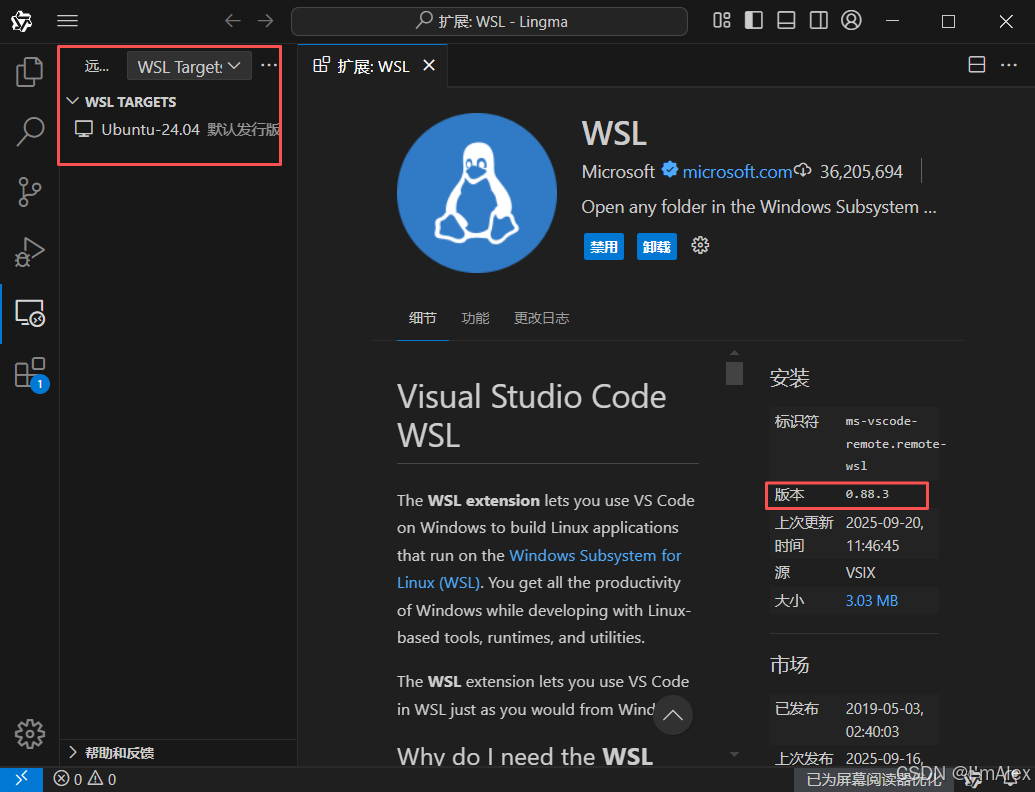Toggle the bottom panel visibility
This screenshot has height=792, width=1035.
tap(786, 21)
